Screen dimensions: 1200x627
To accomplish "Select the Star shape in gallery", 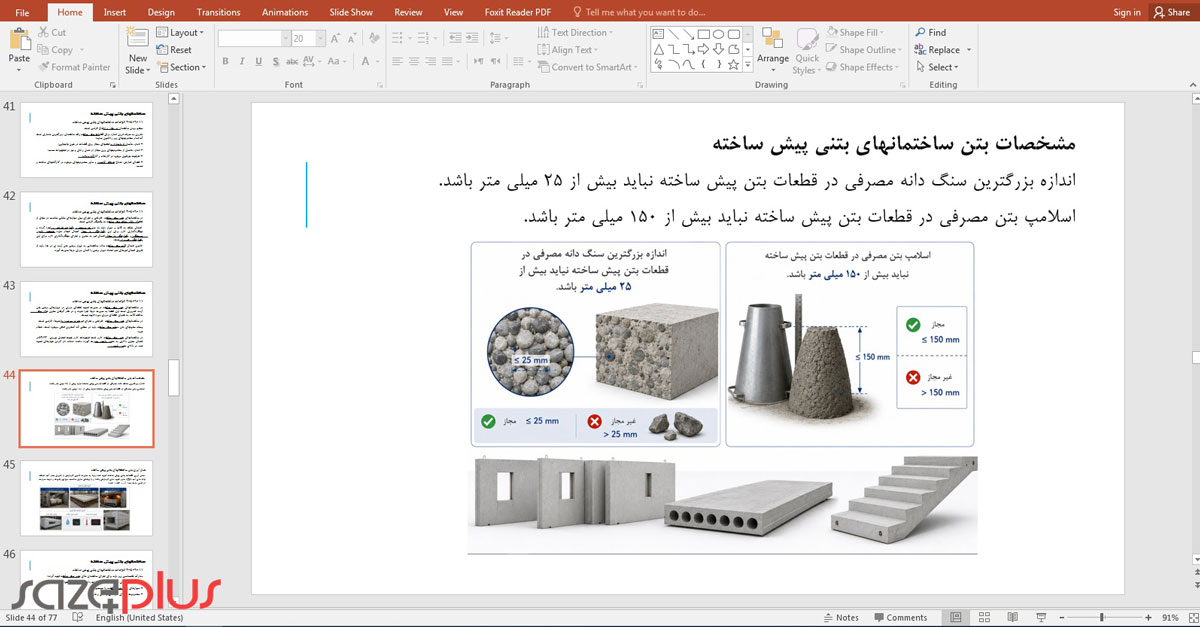I will (x=734, y=65).
